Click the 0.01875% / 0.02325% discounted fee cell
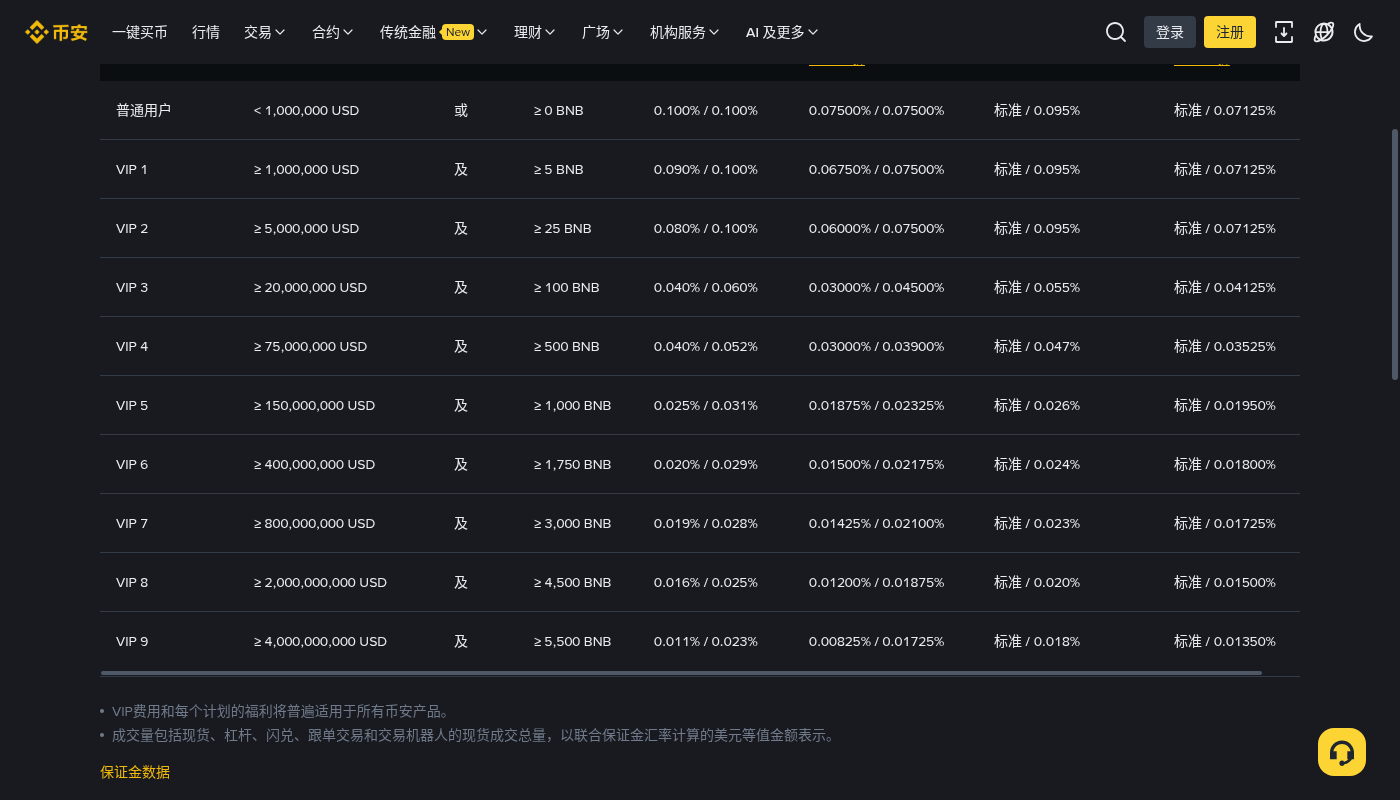This screenshot has width=1400, height=800. (877, 405)
